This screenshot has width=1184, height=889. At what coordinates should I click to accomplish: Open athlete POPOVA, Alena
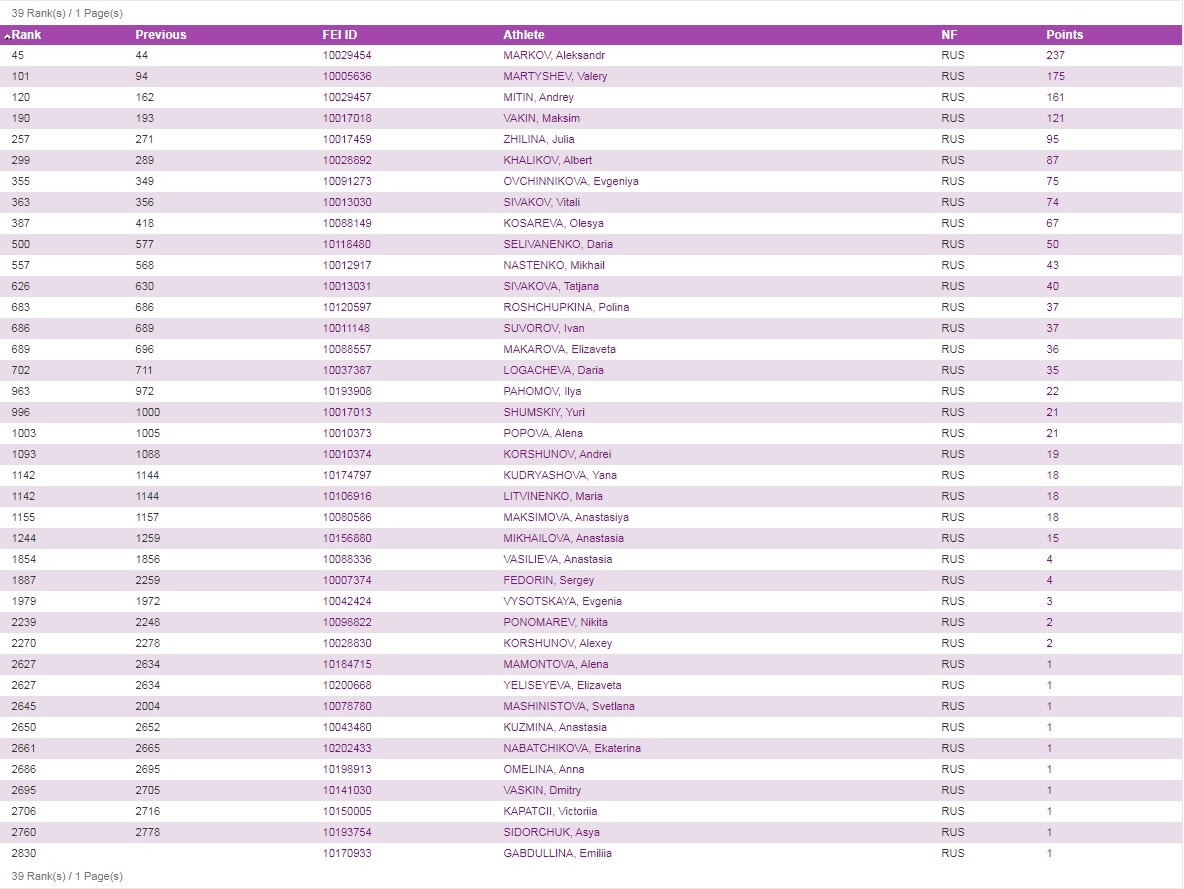(543, 434)
